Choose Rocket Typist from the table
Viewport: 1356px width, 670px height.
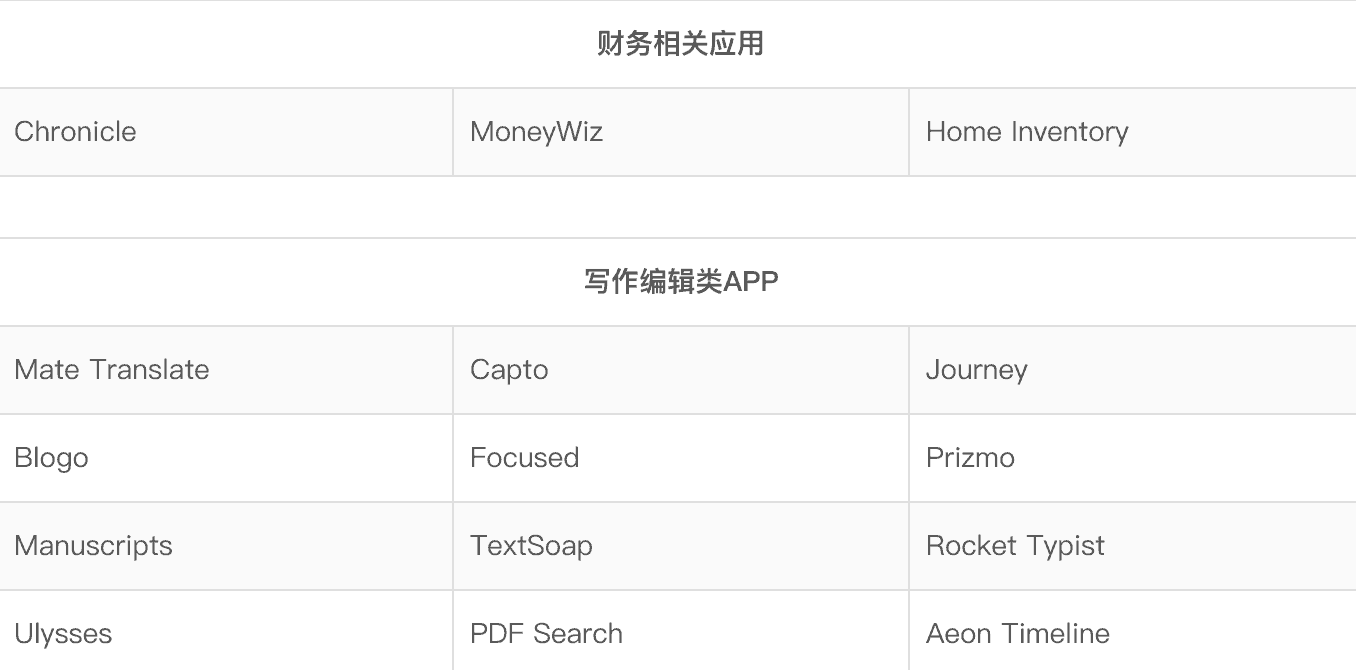(1015, 546)
